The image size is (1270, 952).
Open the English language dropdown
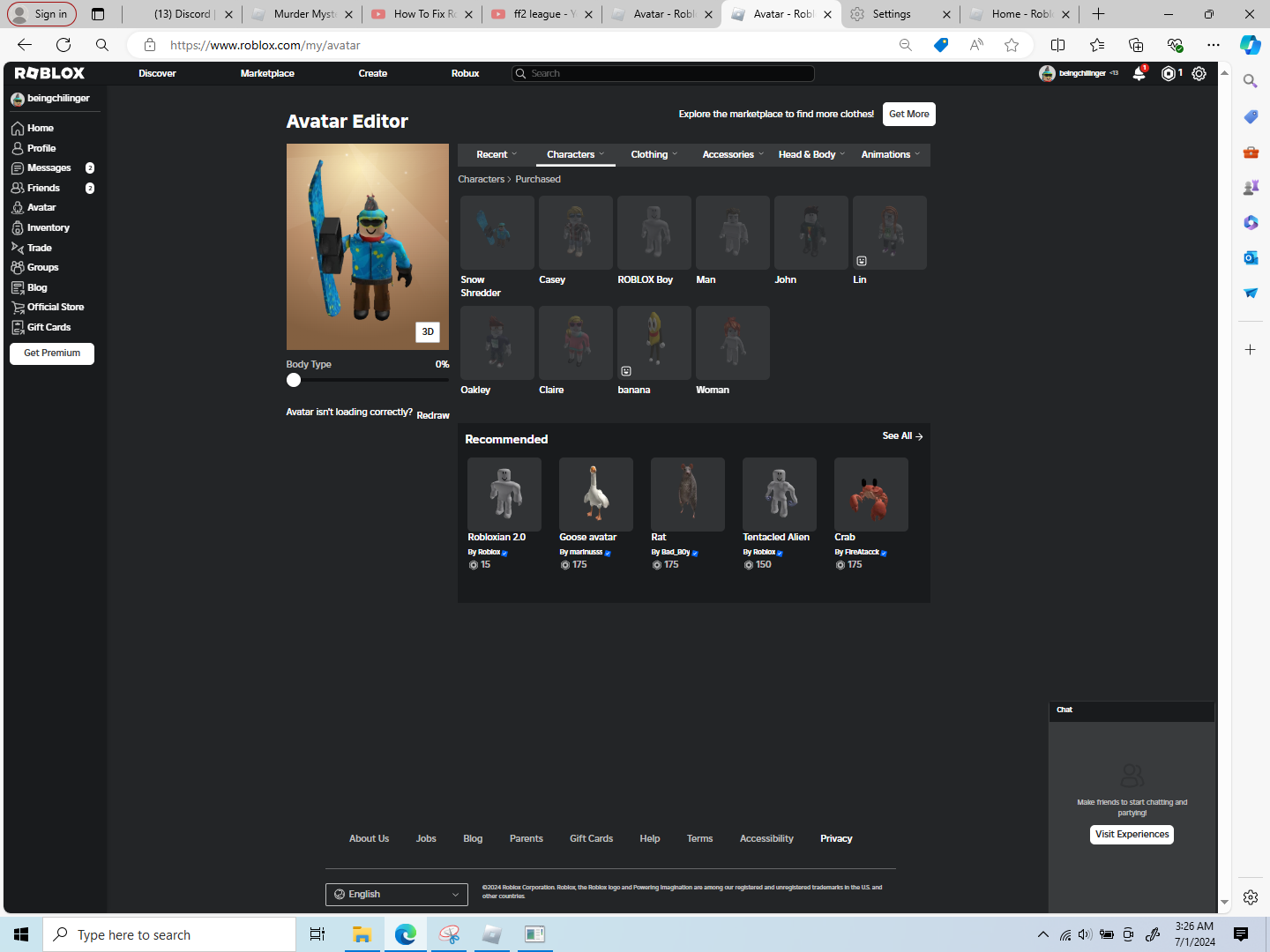[x=397, y=894]
